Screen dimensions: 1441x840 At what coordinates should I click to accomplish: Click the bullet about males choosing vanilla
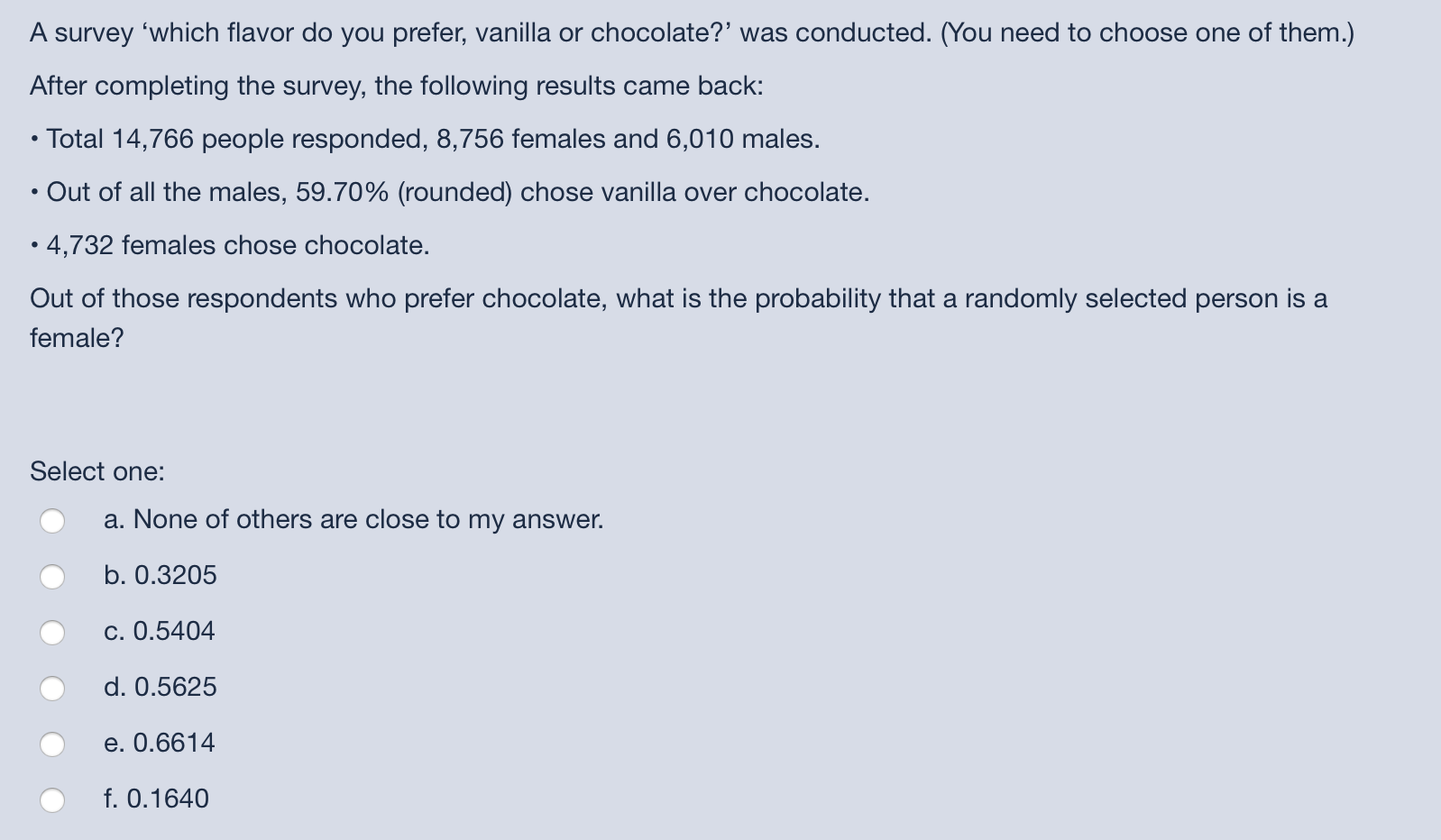(x=449, y=191)
